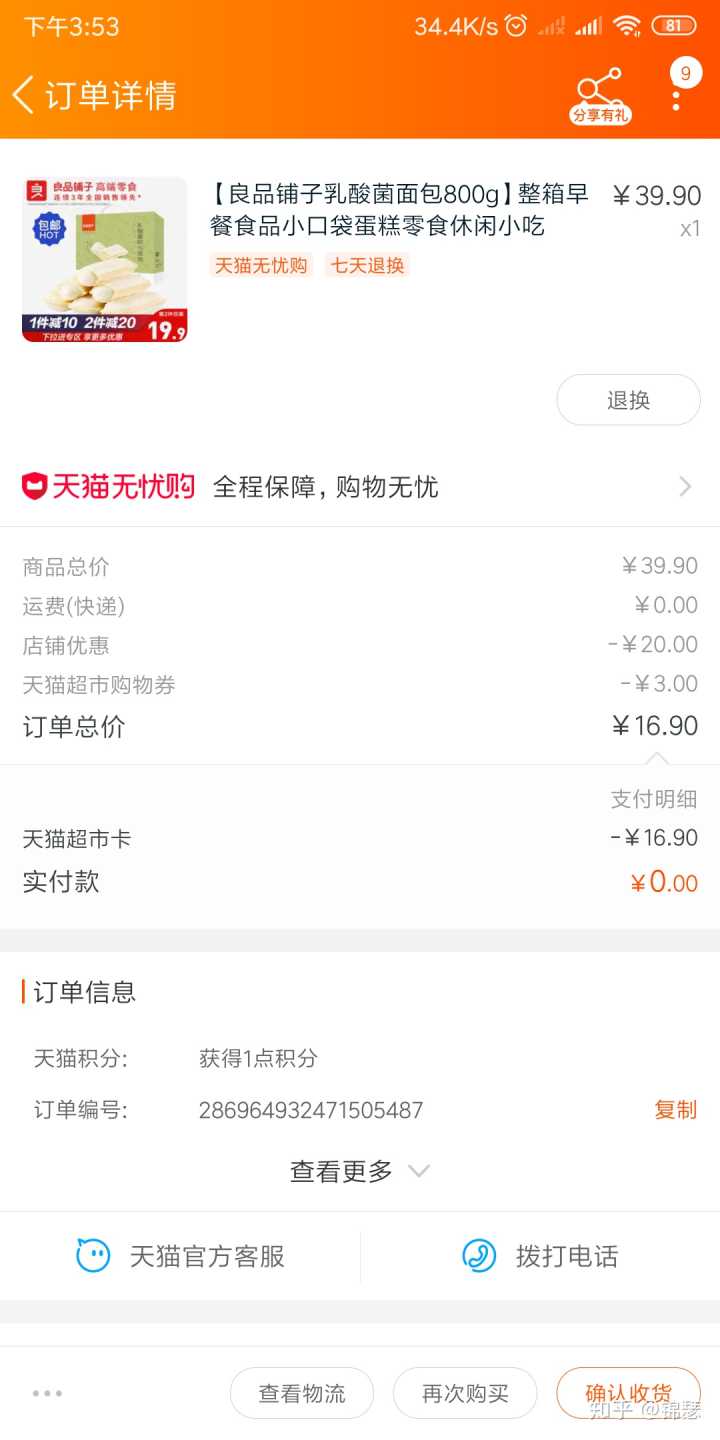This screenshot has width=720, height=1440.
Task: Expand the 支付明细 payment details
Action: [x=653, y=799]
